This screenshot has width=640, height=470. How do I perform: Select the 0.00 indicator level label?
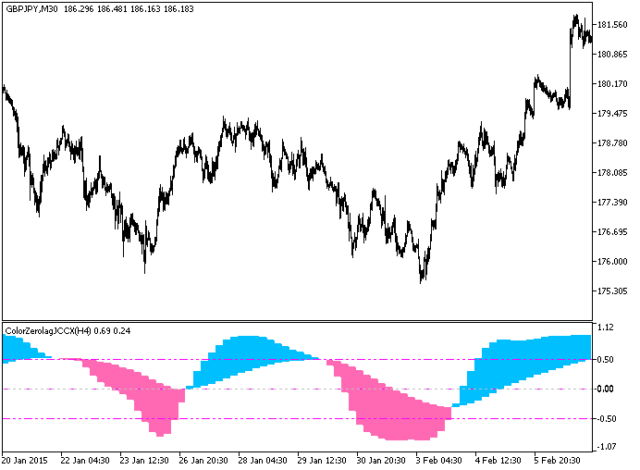[x=604, y=389]
